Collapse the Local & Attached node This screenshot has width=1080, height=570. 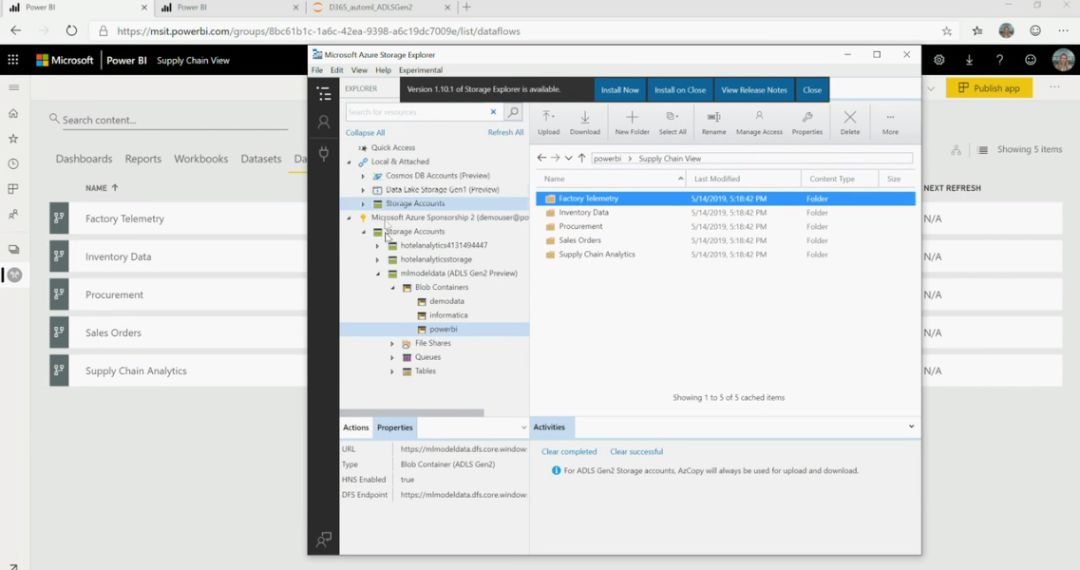pyautogui.click(x=349, y=162)
